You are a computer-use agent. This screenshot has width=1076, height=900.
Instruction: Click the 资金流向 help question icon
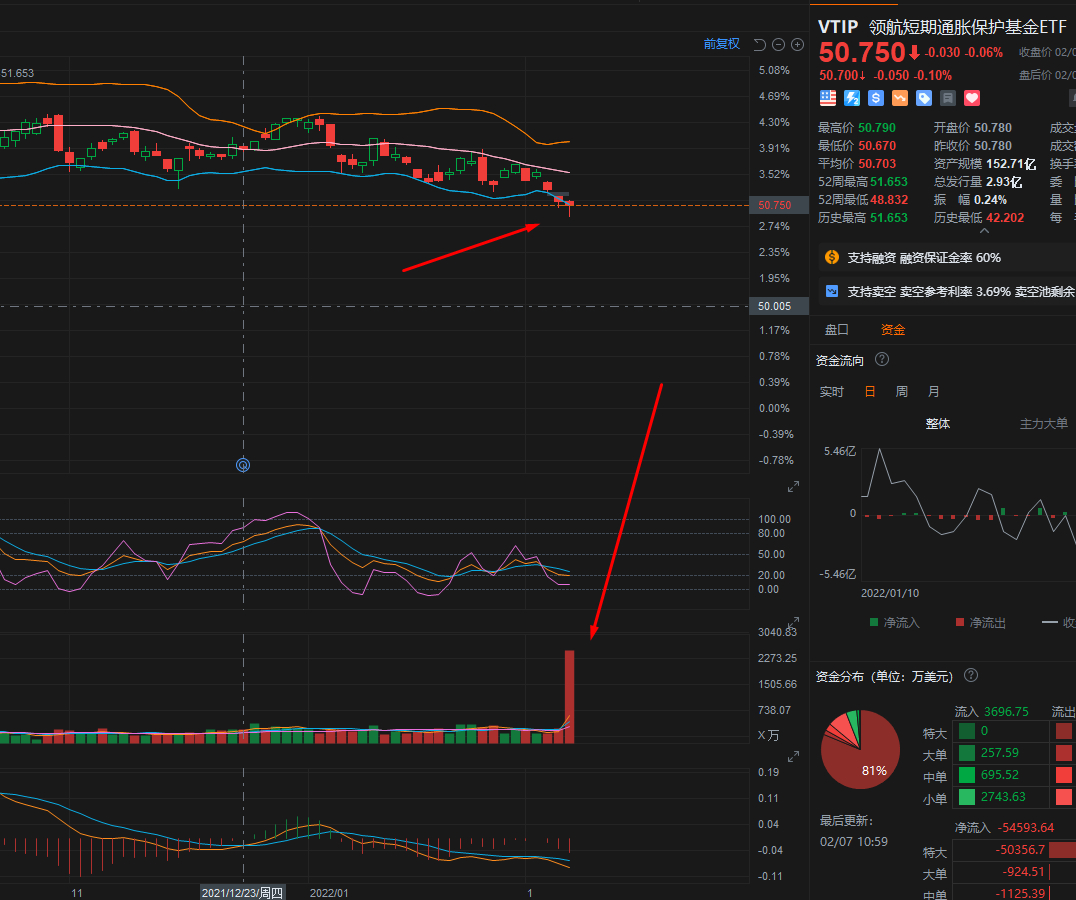[x=882, y=359]
